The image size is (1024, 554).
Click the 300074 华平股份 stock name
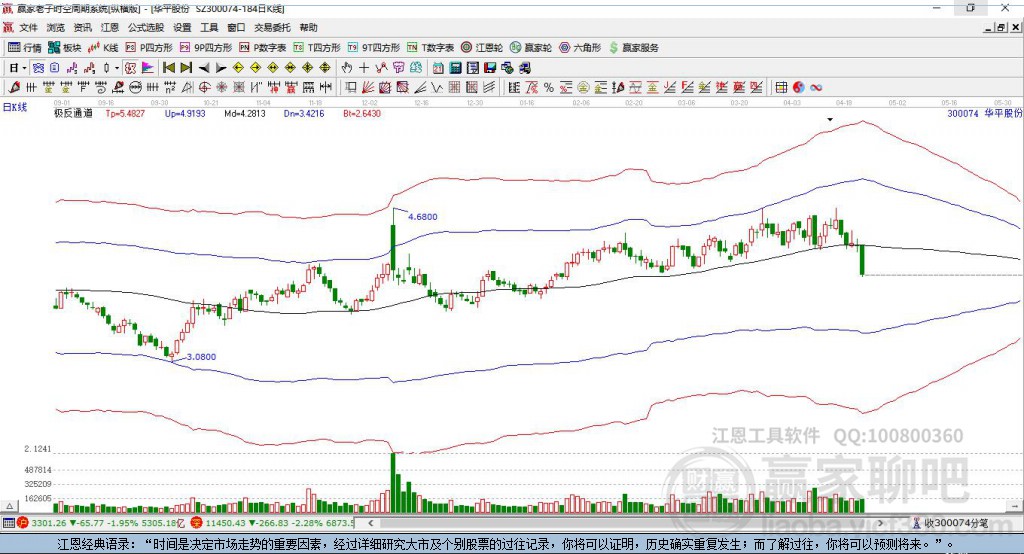coord(984,114)
